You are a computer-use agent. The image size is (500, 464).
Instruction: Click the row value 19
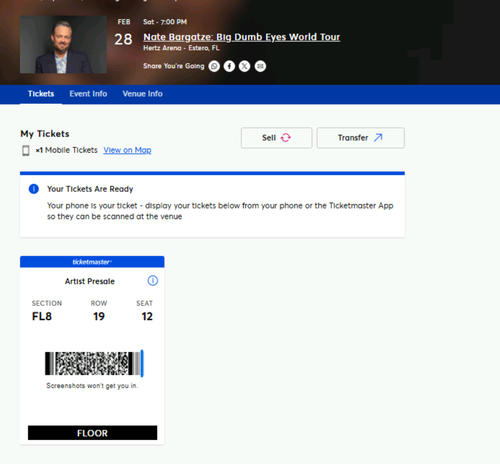click(99, 316)
